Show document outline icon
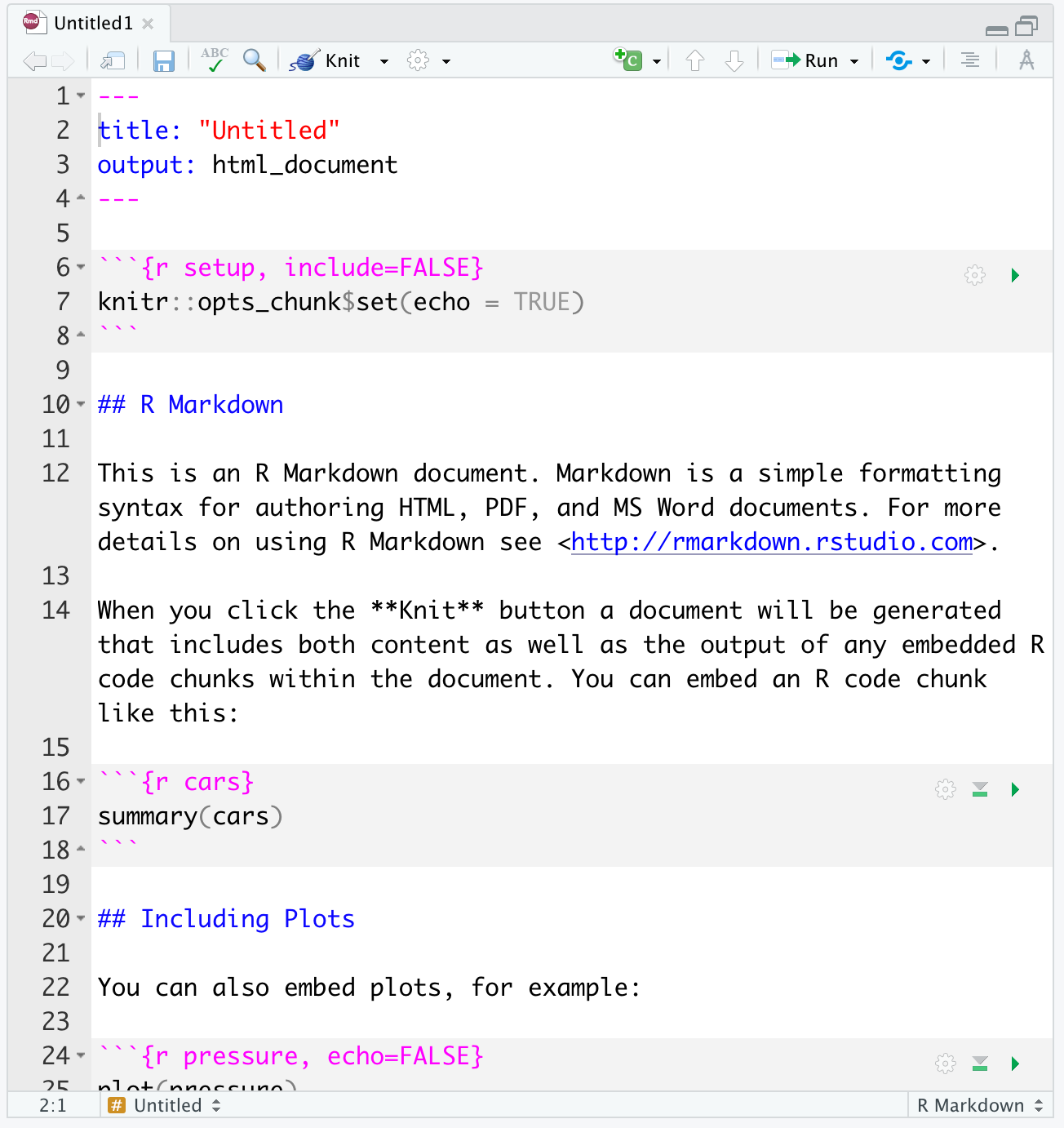 [x=970, y=60]
